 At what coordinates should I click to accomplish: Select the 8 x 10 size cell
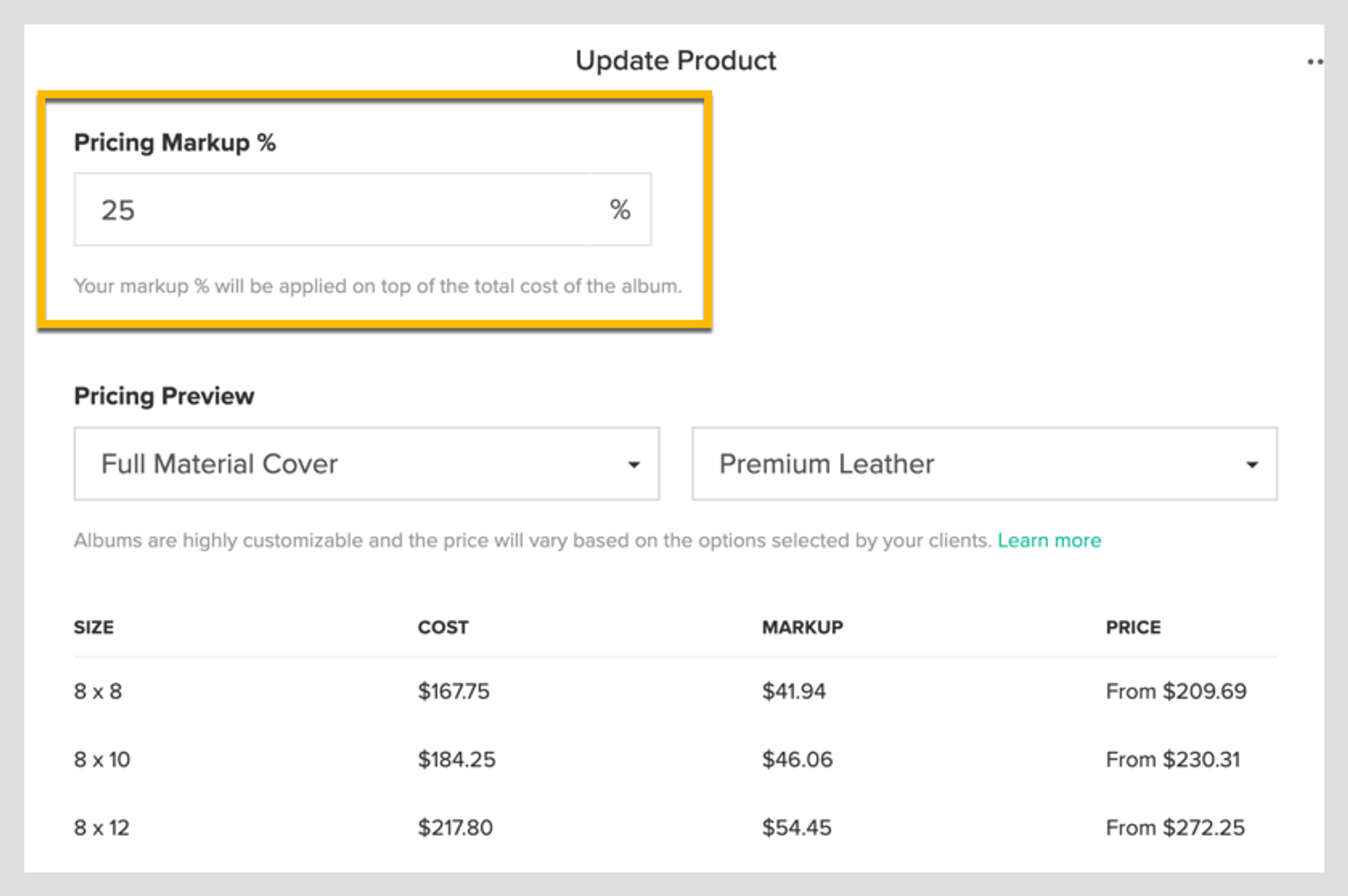(102, 759)
